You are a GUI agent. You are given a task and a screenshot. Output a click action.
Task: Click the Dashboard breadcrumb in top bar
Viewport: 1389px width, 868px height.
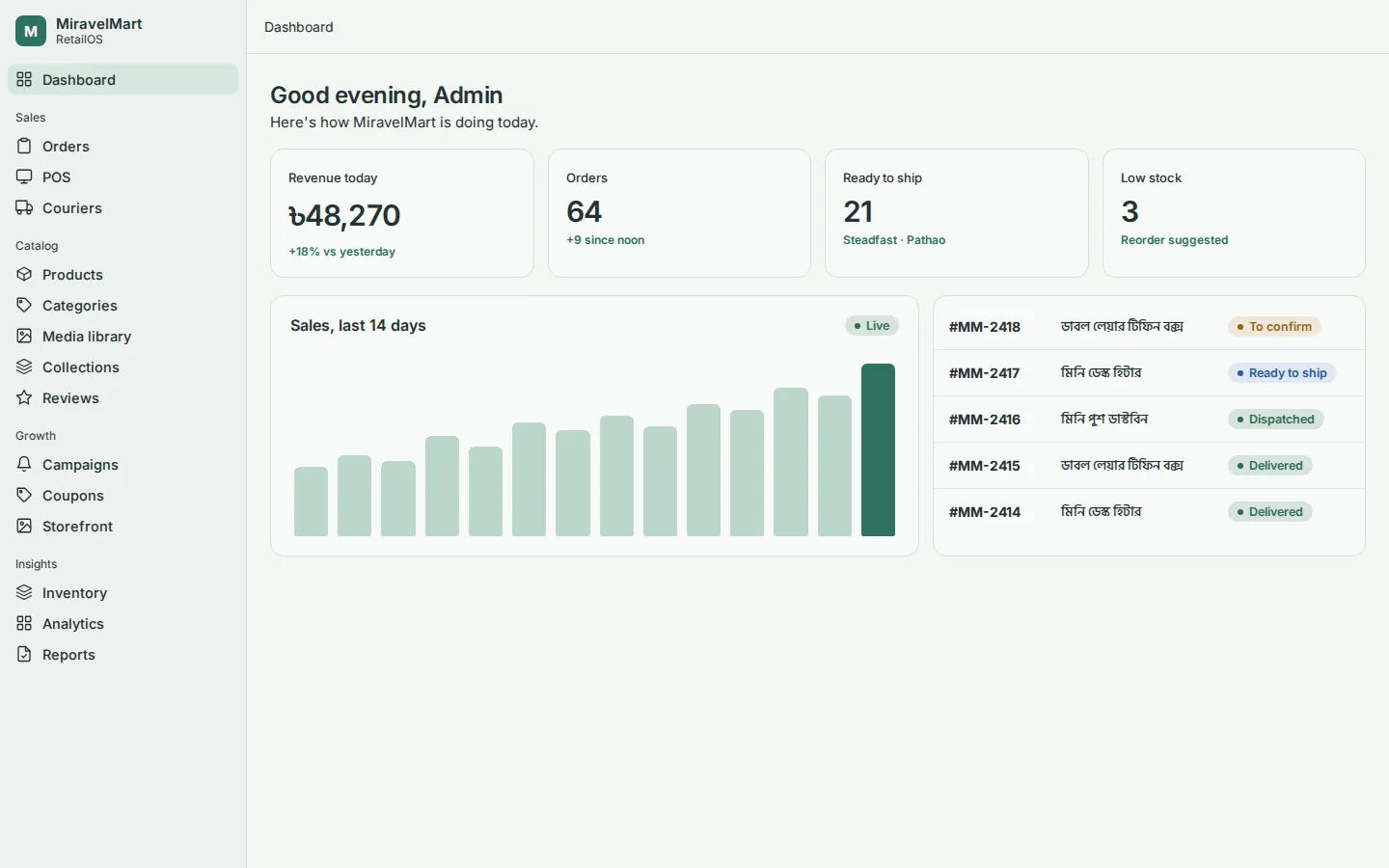click(x=299, y=27)
